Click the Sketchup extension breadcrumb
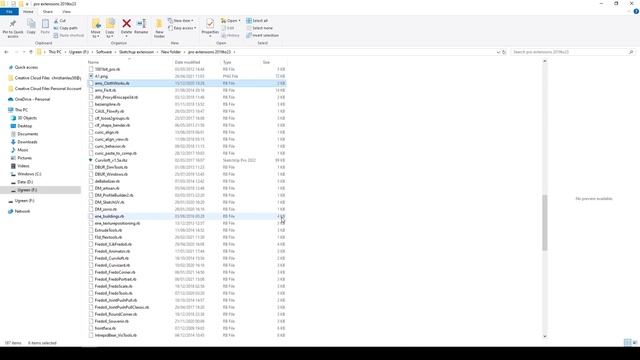The width and height of the screenshot is (640, 360). pos(136,52)
